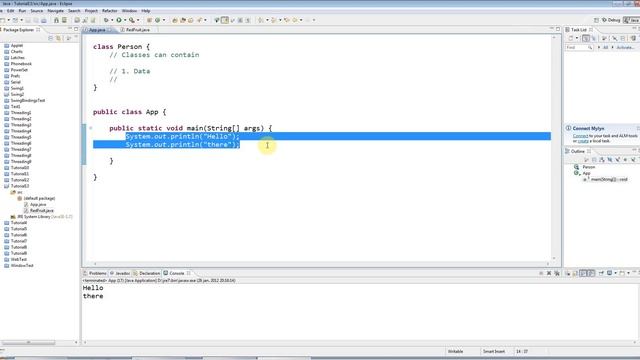Click the New Task icon in Task List
This screenshot has height=360, width=640.
571,38
